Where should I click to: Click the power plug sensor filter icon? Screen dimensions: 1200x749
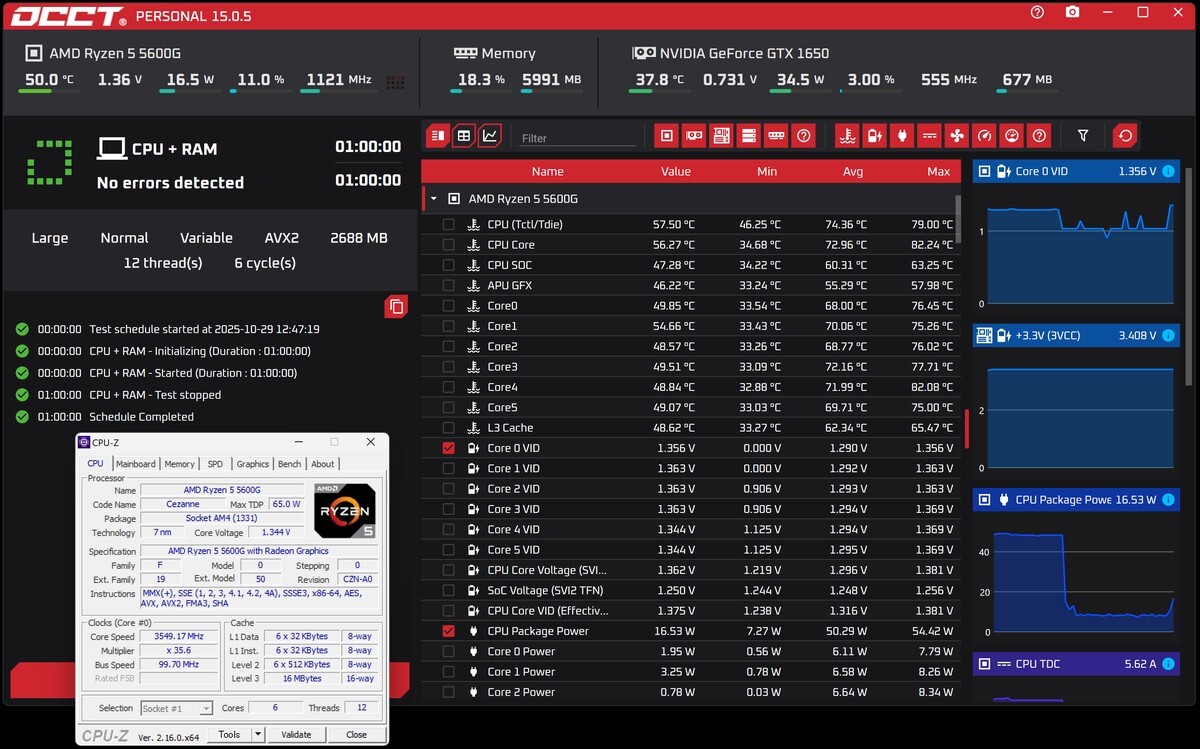pyautogui.click(x=902, y=135)
